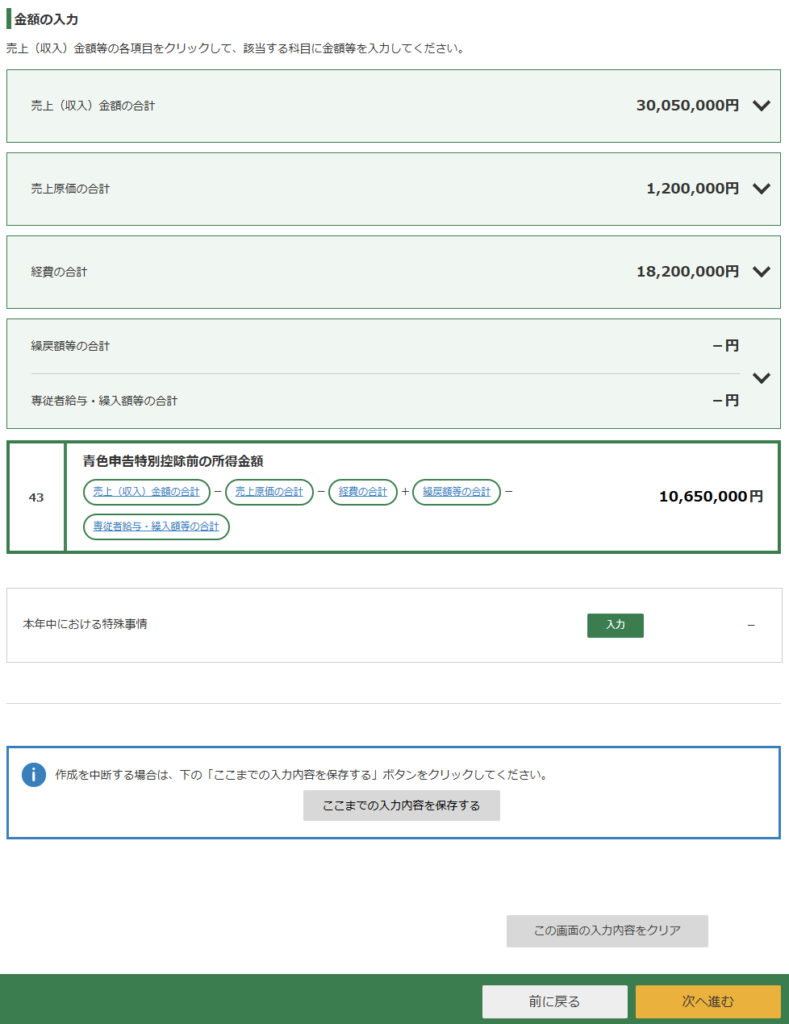Open the 経費の合計 section chevron
Viewport: 789px width, 1024px height.
pos(761,272)
